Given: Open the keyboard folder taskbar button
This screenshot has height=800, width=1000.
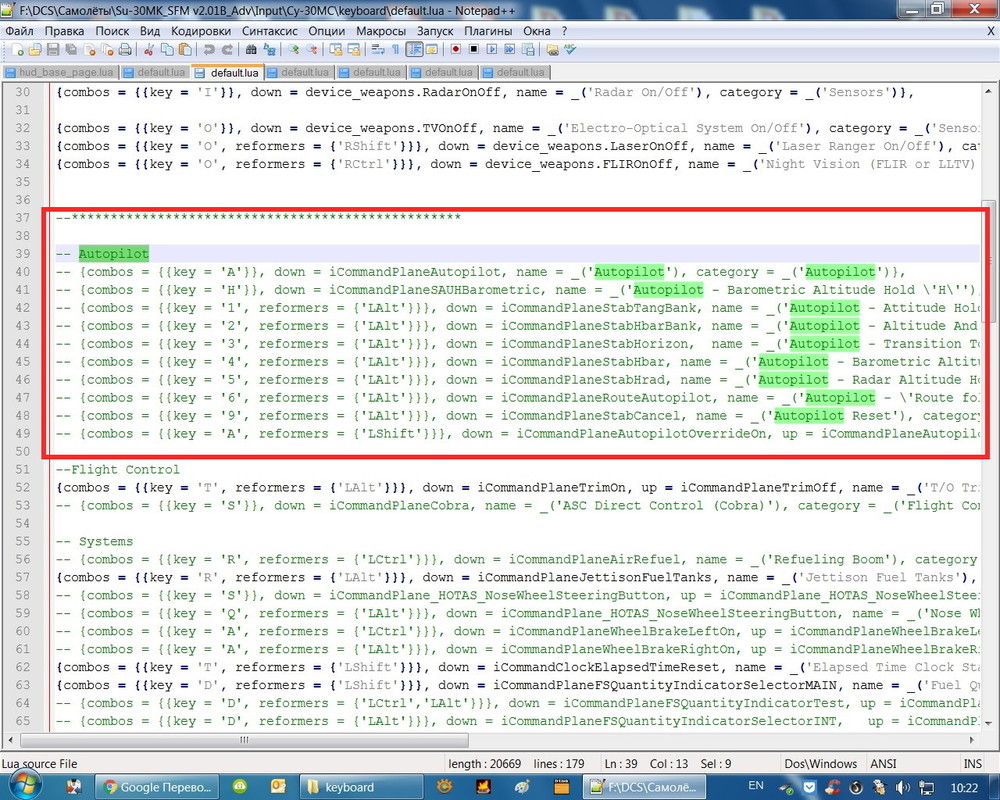Looking at the screenshot, I should tap(360, 787).
